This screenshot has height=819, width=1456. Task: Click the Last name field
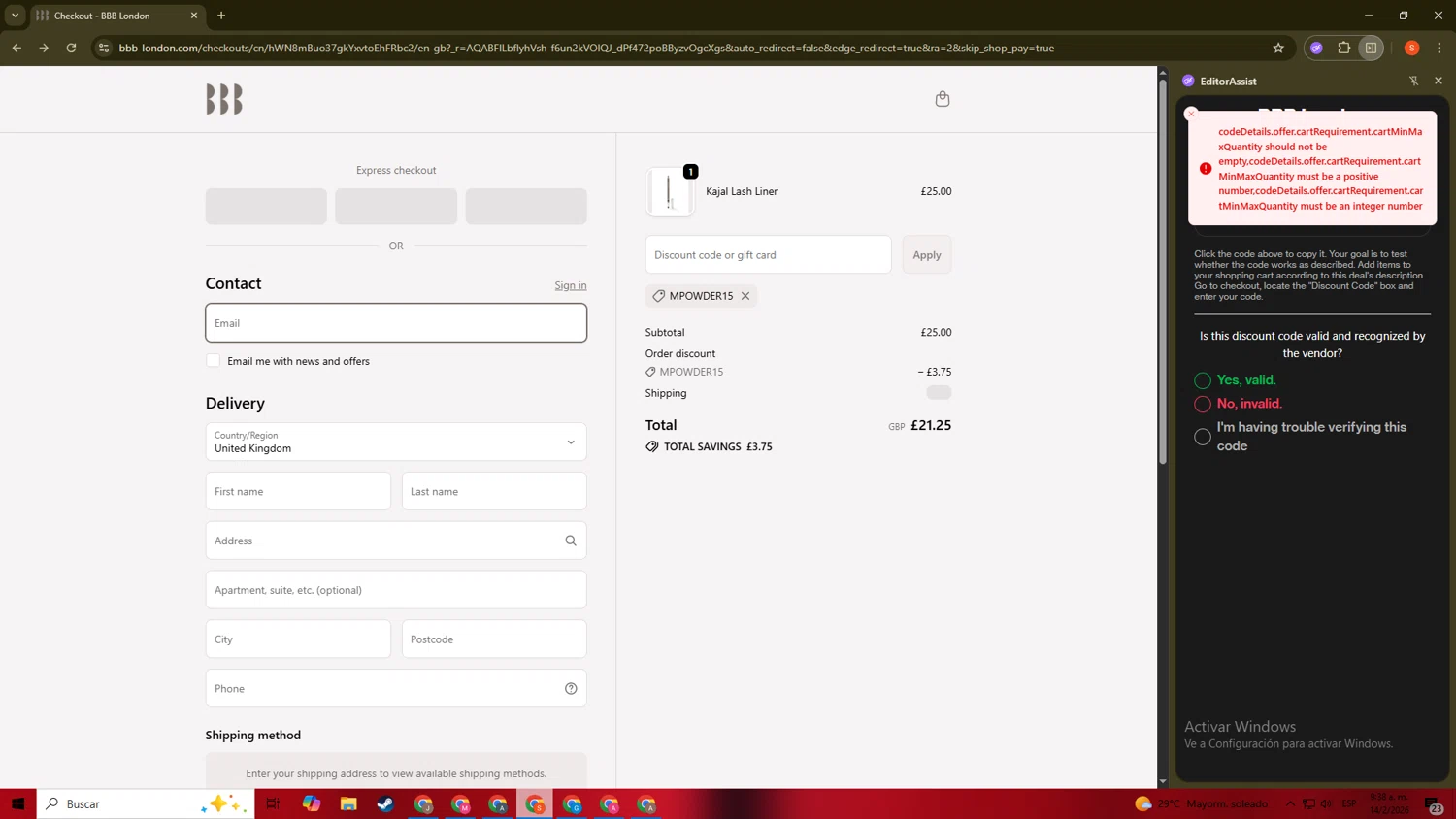click(x=494, y=491)
